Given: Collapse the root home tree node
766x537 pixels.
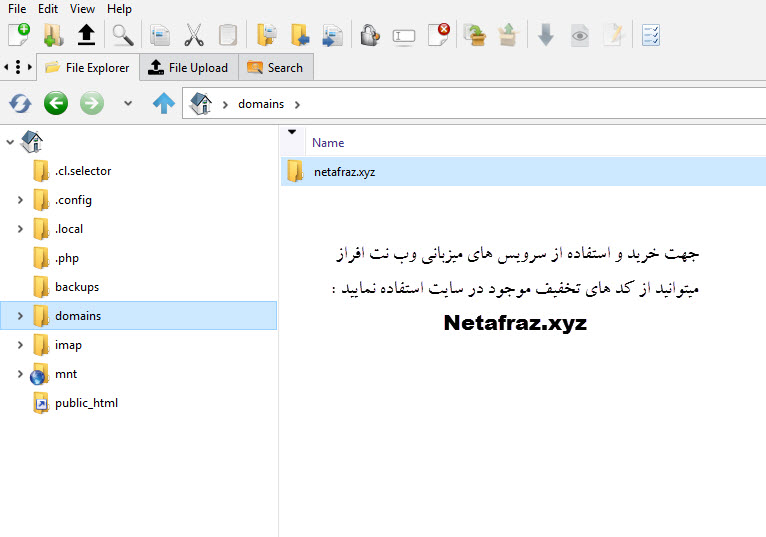Looking at the screenshot, I should pos(10,142).
